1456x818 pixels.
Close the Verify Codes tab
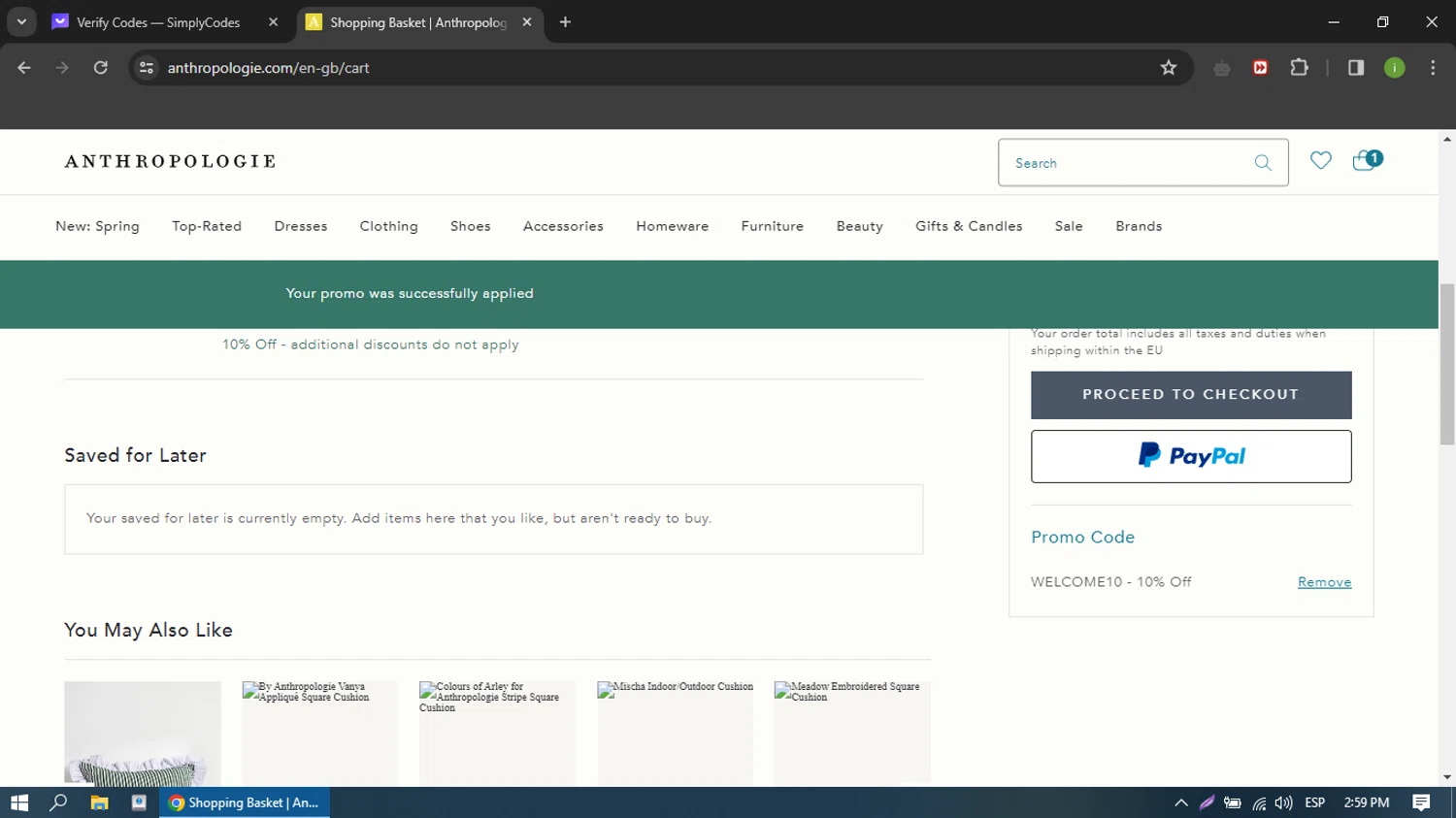click(273, 22)
